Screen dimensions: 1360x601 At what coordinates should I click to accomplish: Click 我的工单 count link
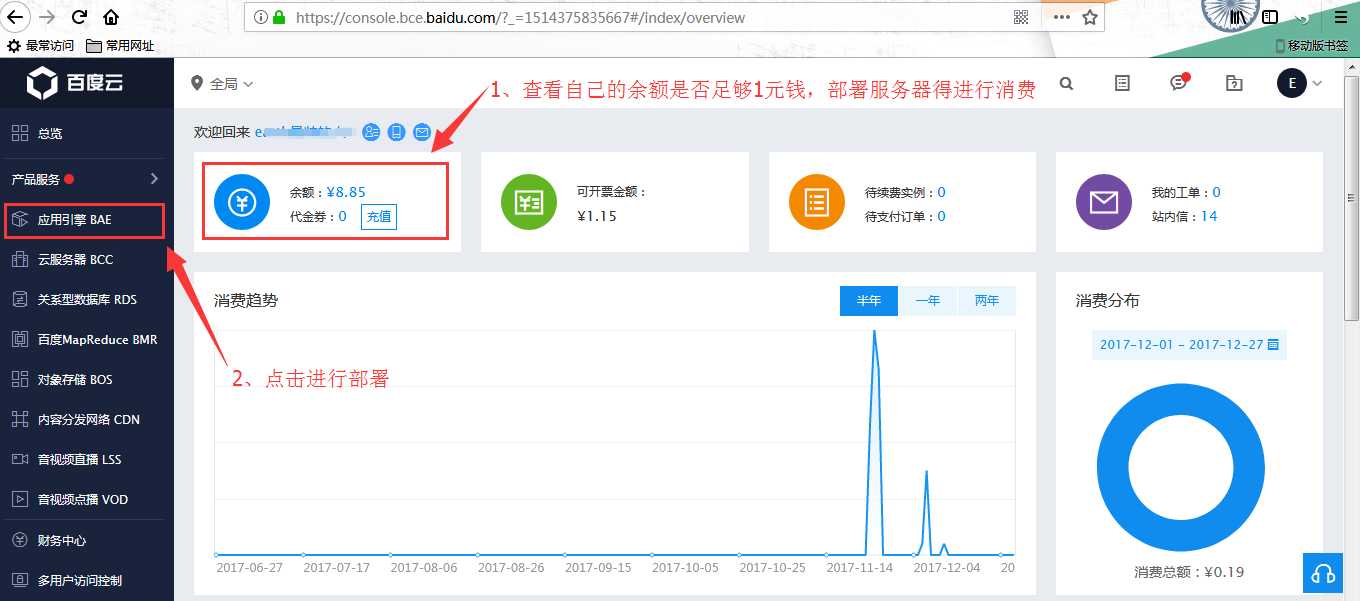(x=1216, y=192)
